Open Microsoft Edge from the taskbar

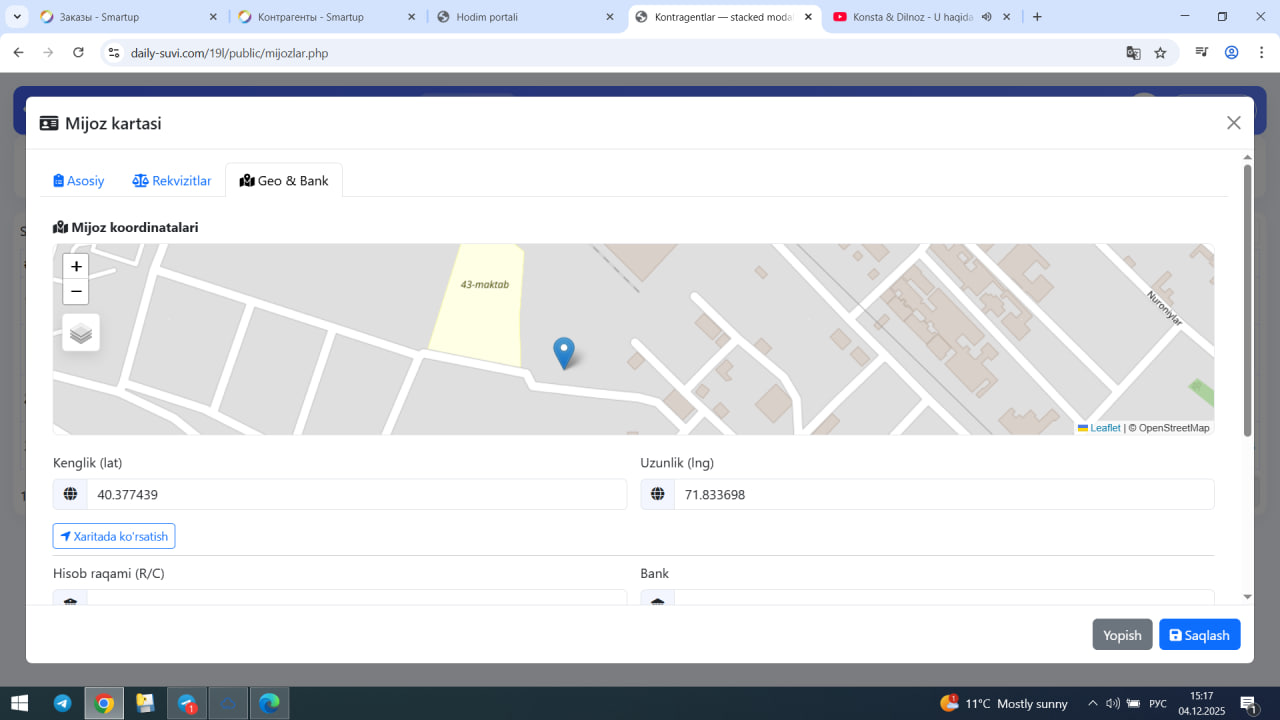click(269, 703)
